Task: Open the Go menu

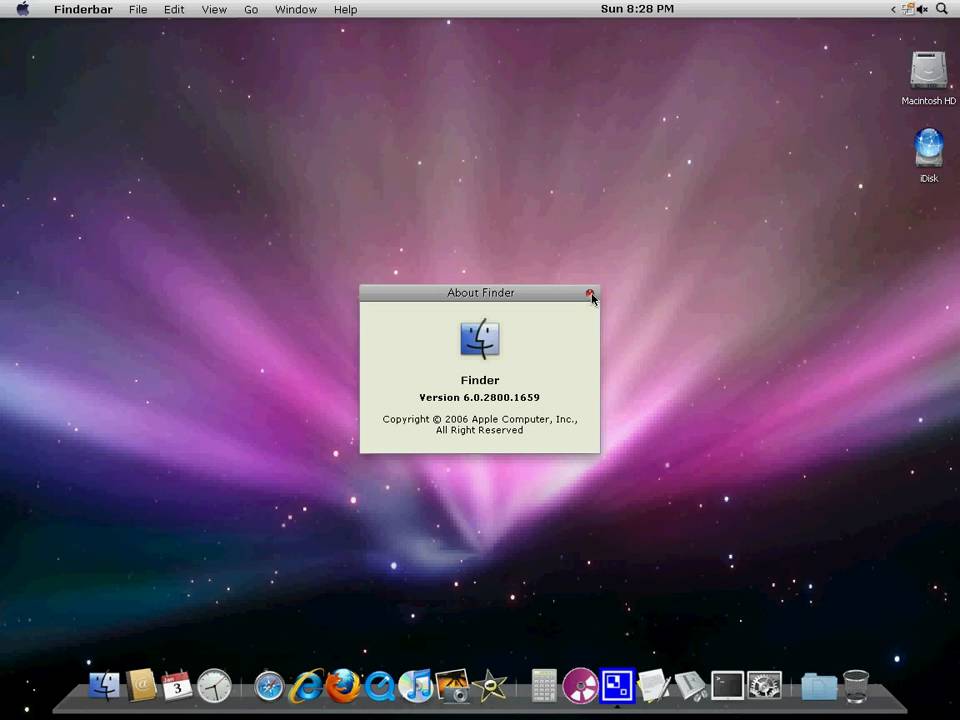Action: coord(251,9)
